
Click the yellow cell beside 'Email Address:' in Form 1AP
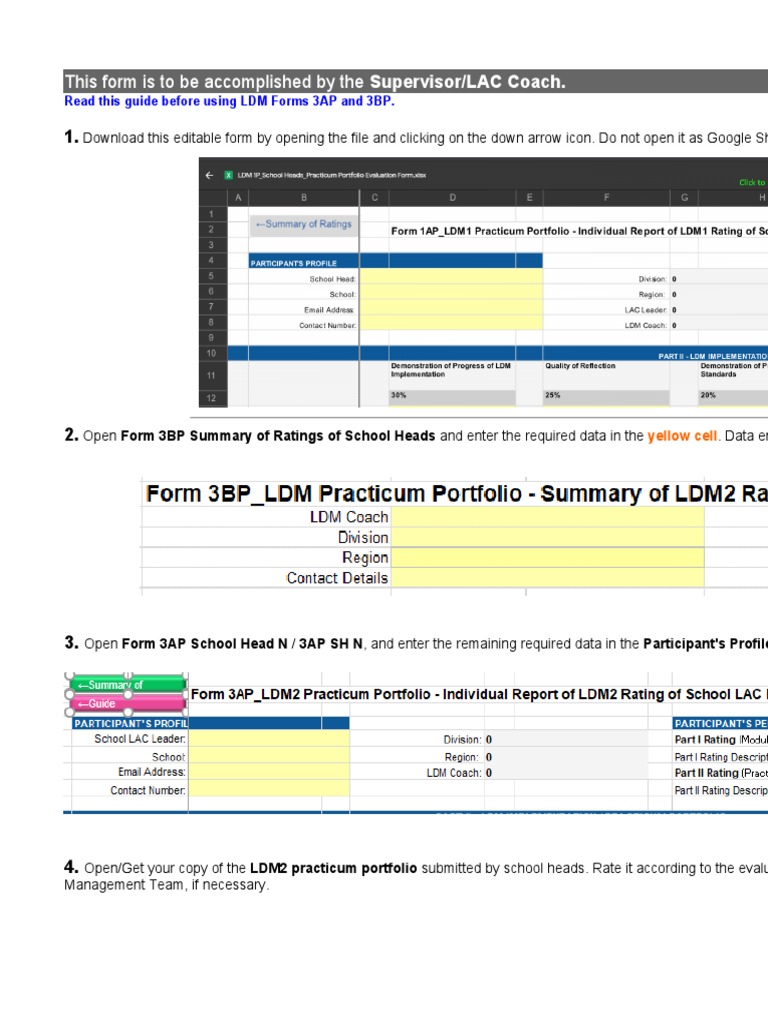[x=451, y=308]
